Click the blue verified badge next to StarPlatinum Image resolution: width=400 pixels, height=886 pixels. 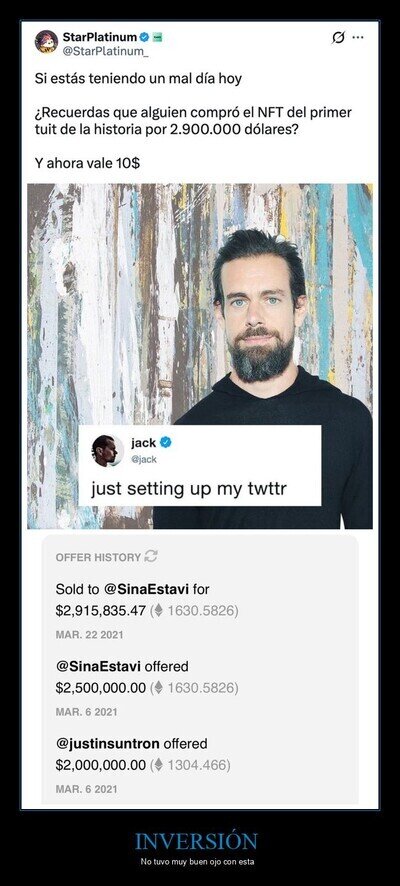click(x=145, y=37)
